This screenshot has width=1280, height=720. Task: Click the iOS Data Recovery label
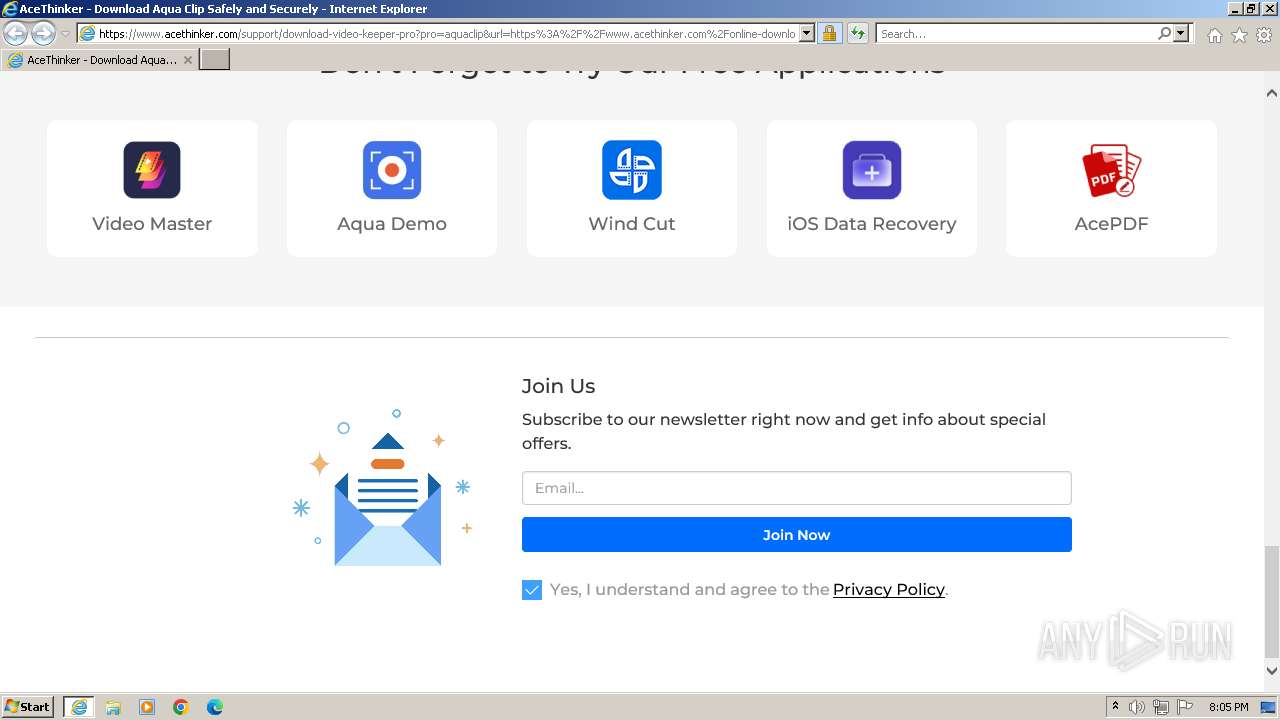pyautogui.click(x=872, y=224)
